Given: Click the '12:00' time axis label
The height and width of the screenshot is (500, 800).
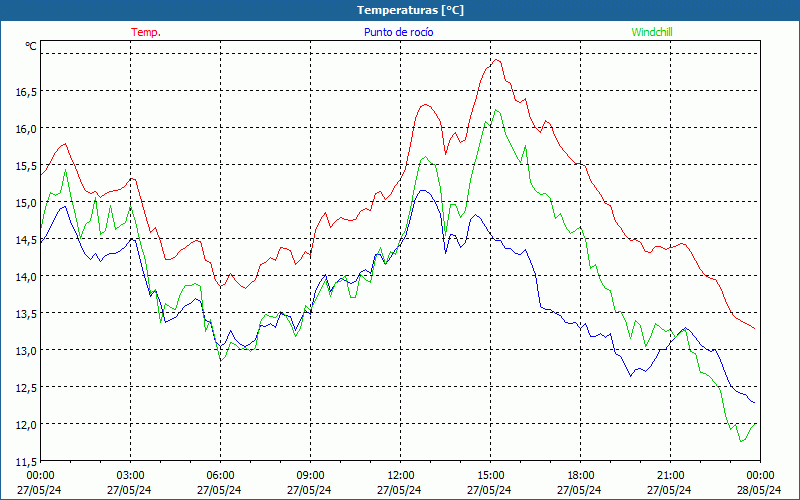Looking at the screenshot, I should point(401,475).
